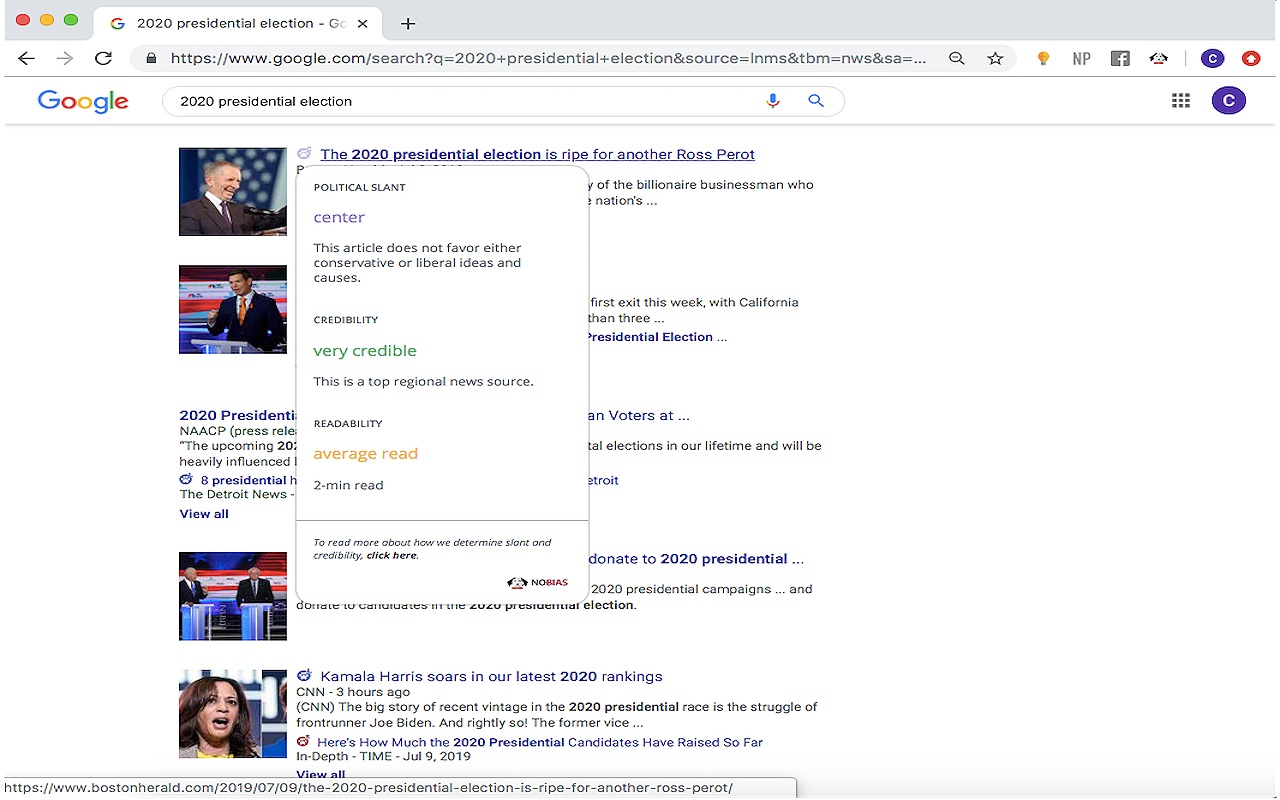Go back to the previous page
Screen dimensions: 1280x800
(27, 59)
